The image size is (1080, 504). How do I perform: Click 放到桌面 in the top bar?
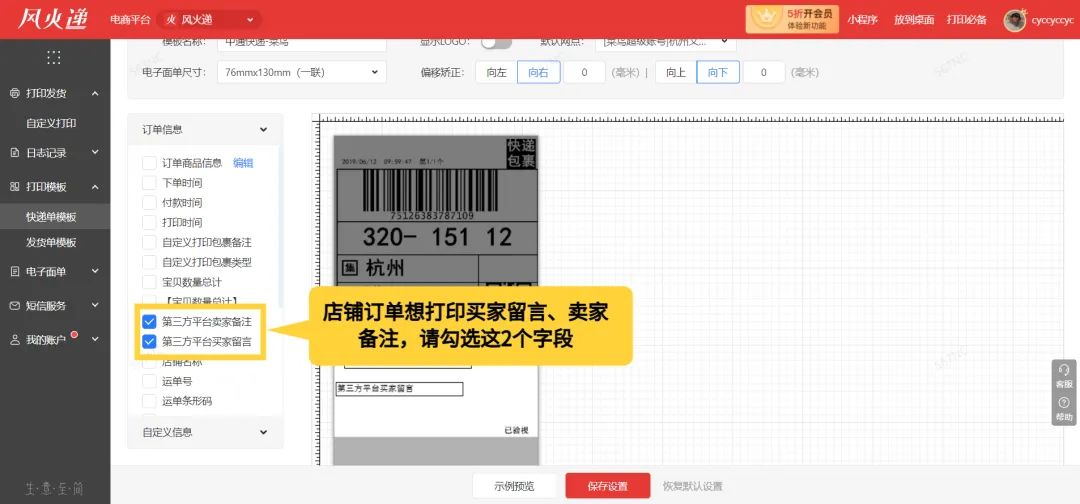point(914,20)
